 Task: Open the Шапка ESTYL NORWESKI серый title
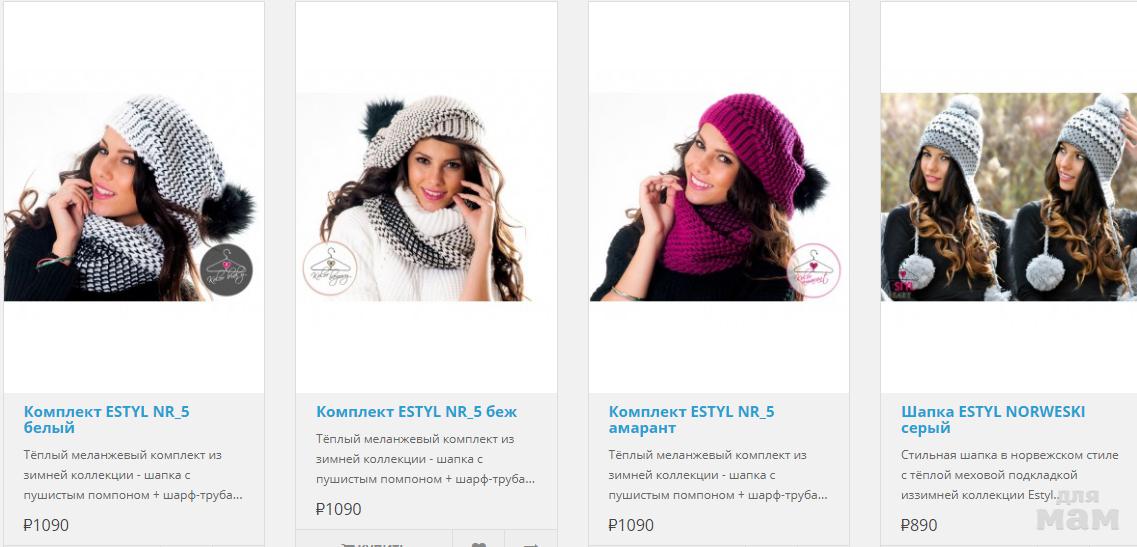pos(993,420)
